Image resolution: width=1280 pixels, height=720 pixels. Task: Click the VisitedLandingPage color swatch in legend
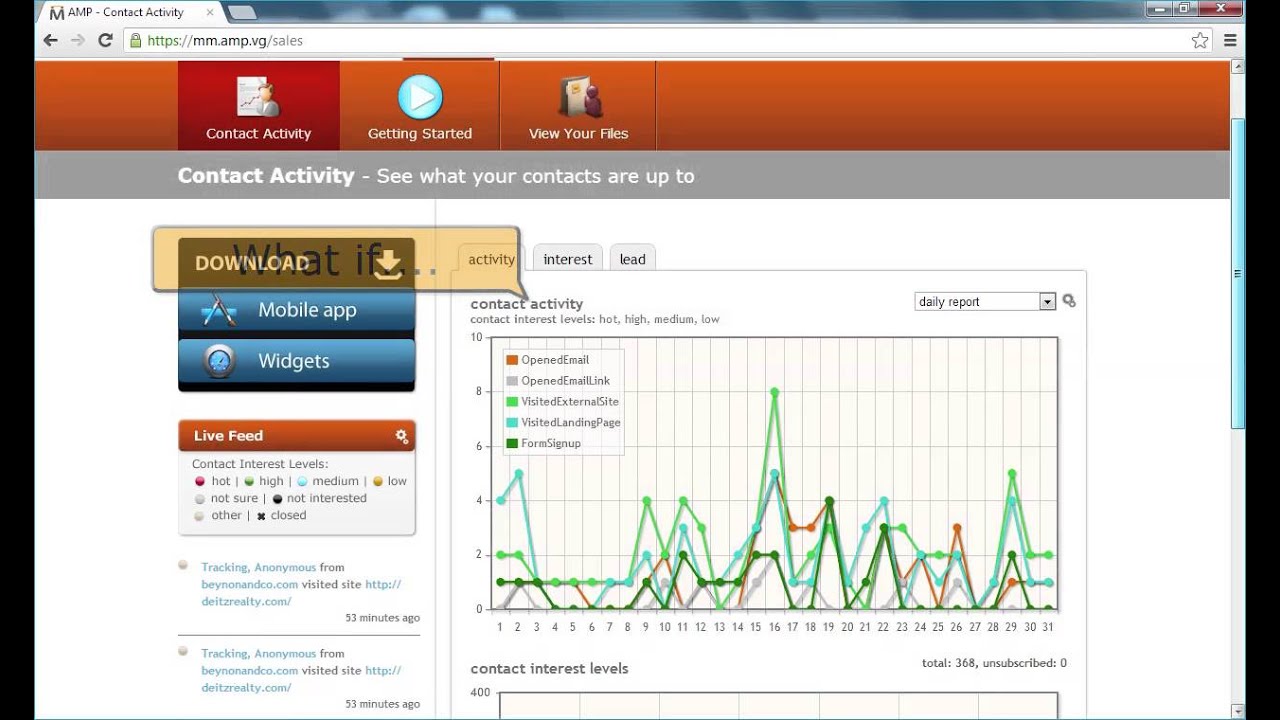512,423
